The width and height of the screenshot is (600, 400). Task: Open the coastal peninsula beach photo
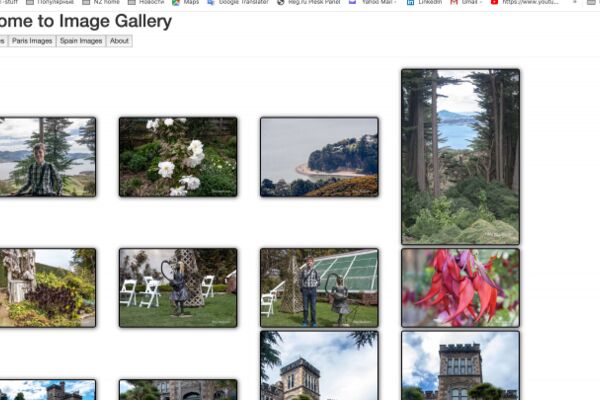(x=319, y=157)
